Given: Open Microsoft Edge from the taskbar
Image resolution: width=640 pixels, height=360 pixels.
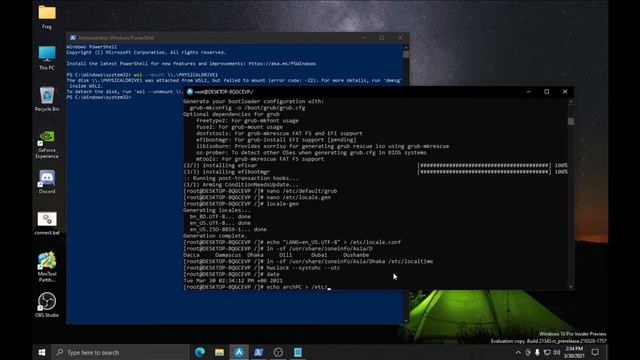Looking at the screenshot, I should 200,352.
